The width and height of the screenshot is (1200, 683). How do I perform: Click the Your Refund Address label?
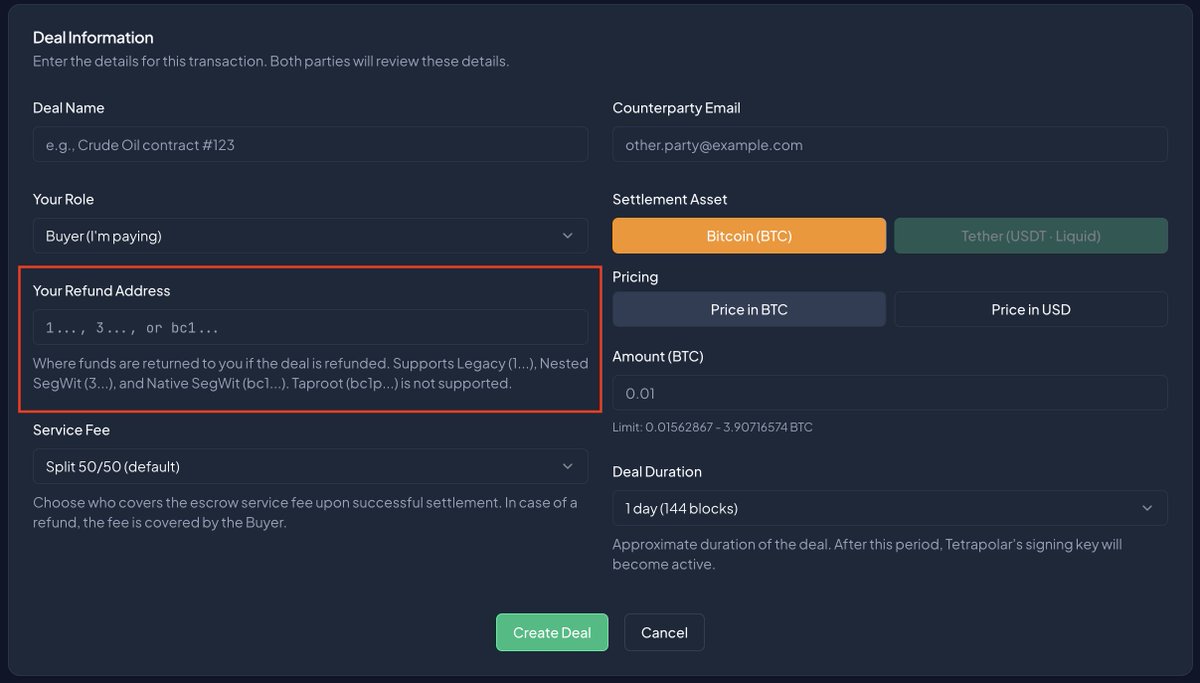tap(102, 291)
